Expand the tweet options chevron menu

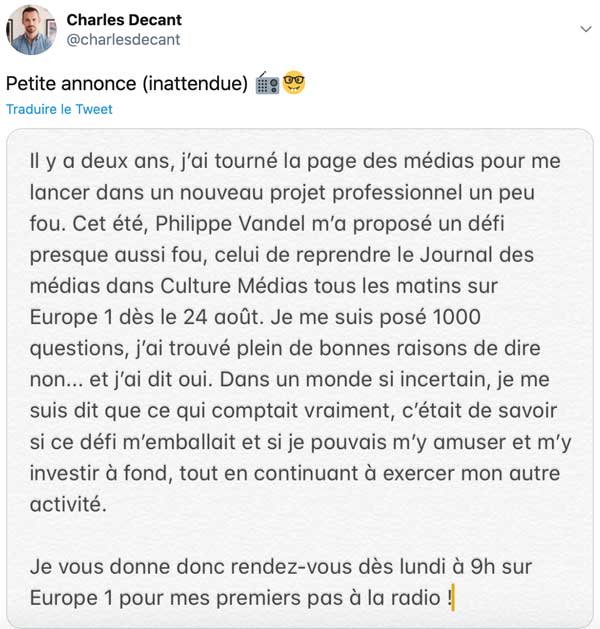(x=586, y=29)
